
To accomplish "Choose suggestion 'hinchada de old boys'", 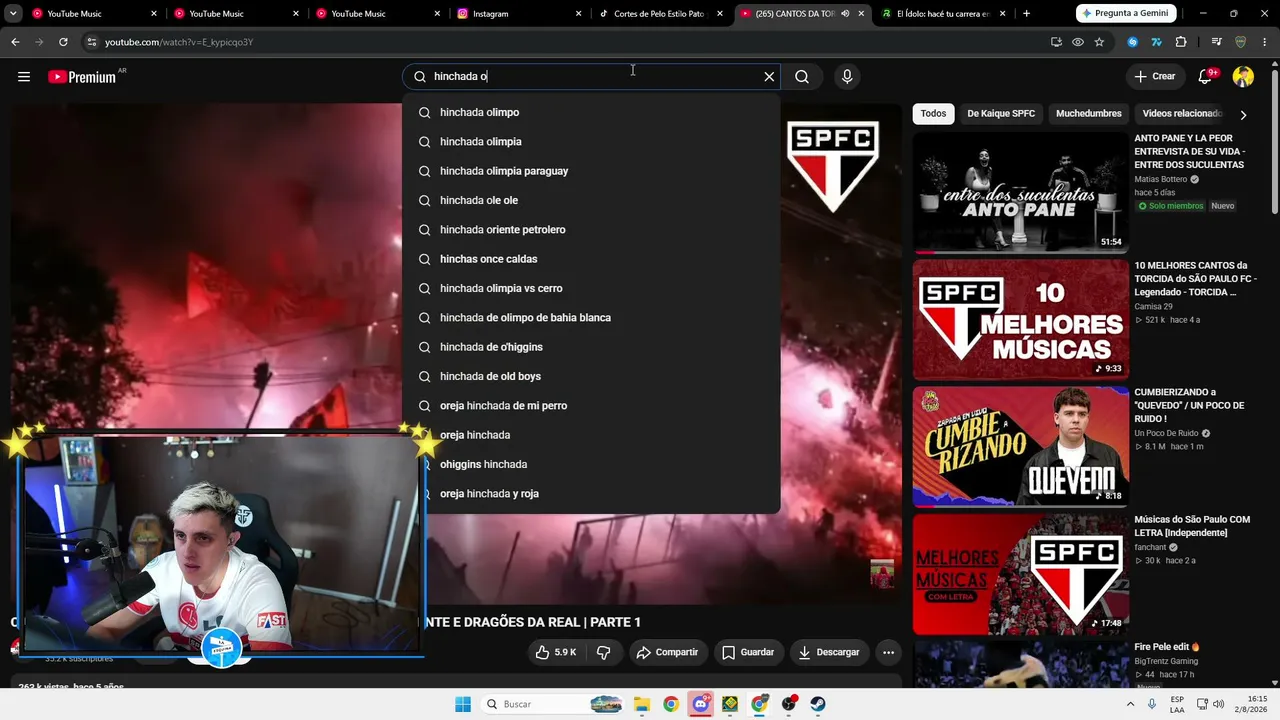I will coord(591,376).
